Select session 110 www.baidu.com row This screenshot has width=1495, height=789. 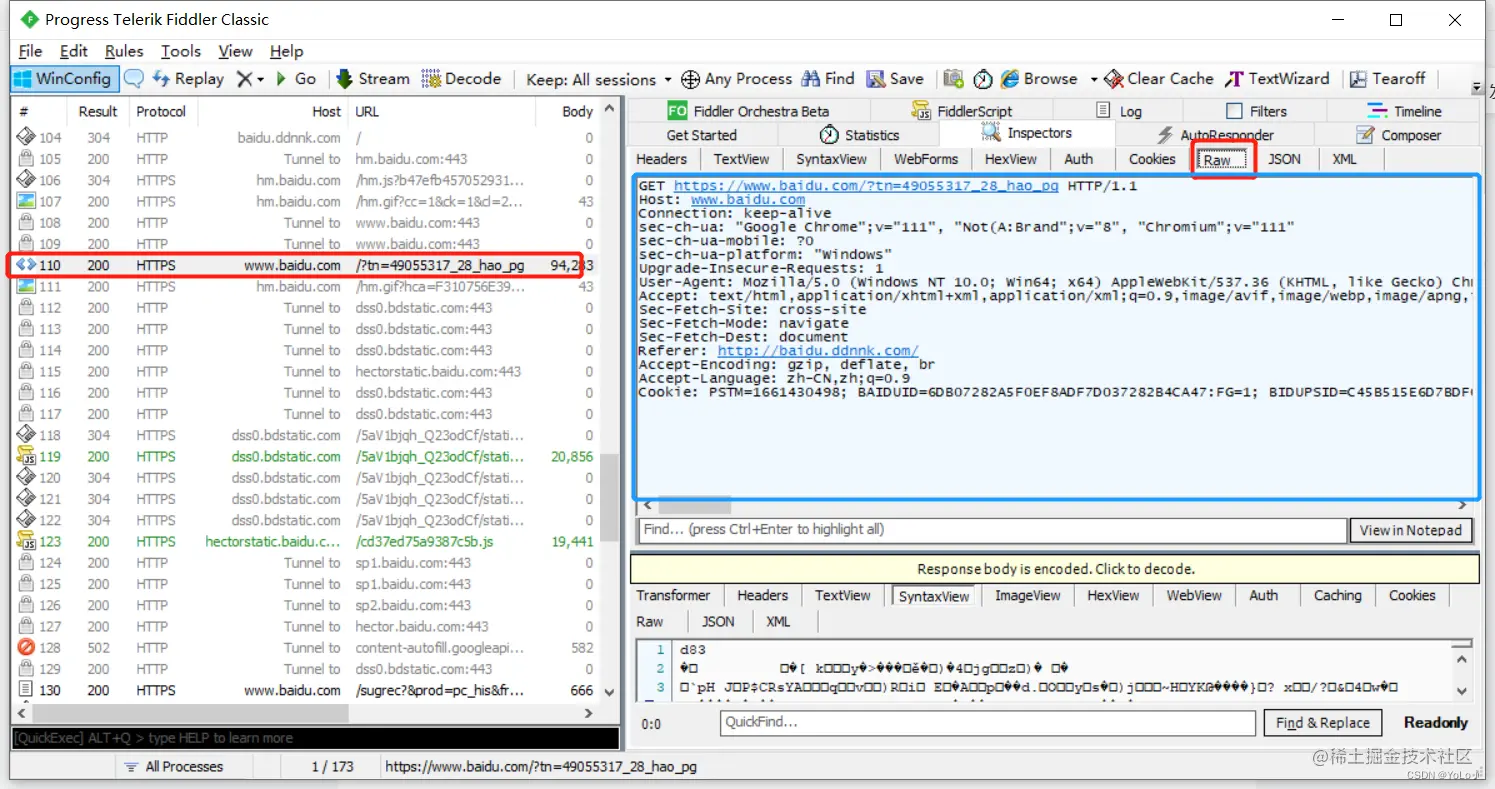pos(305,265)
